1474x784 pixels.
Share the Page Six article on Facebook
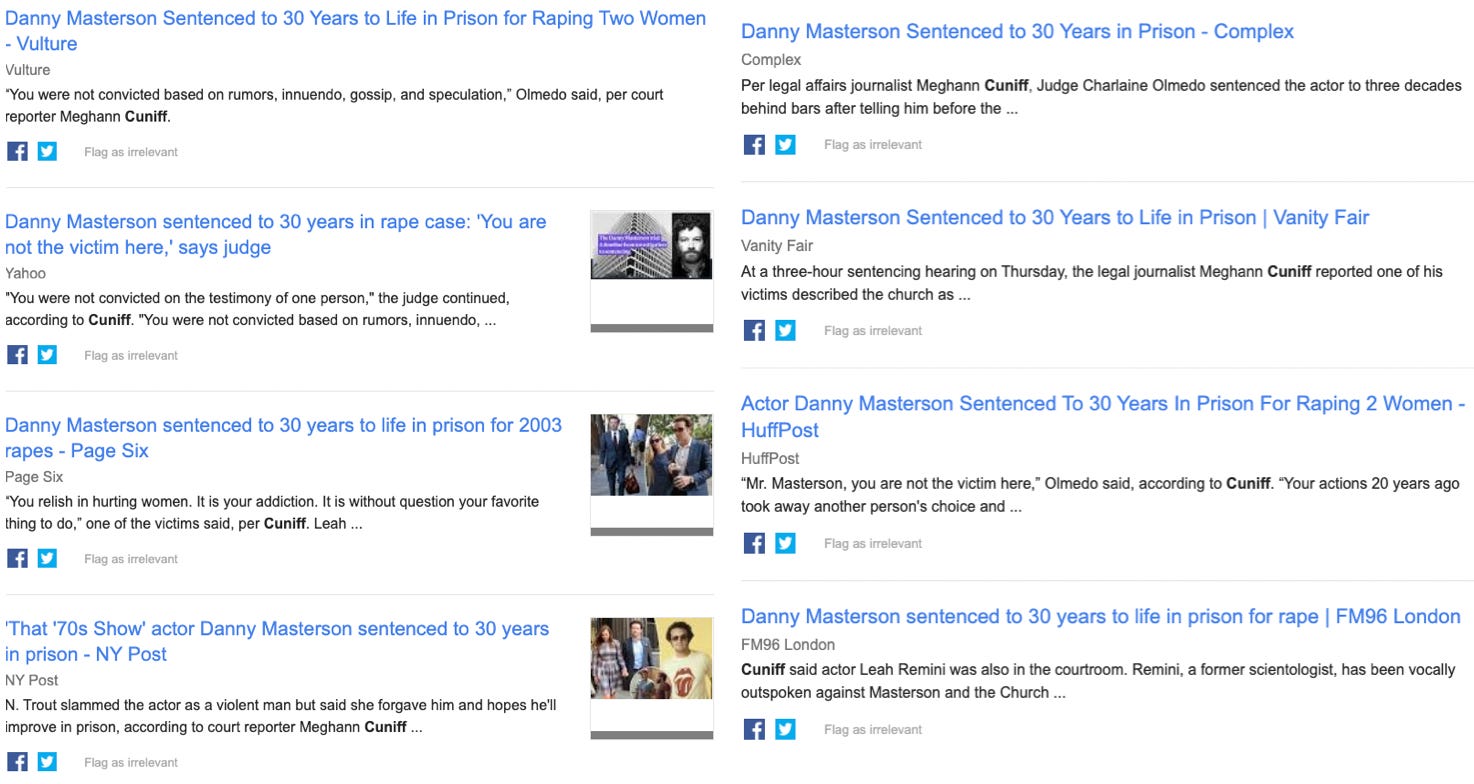[x=17, y=558]
